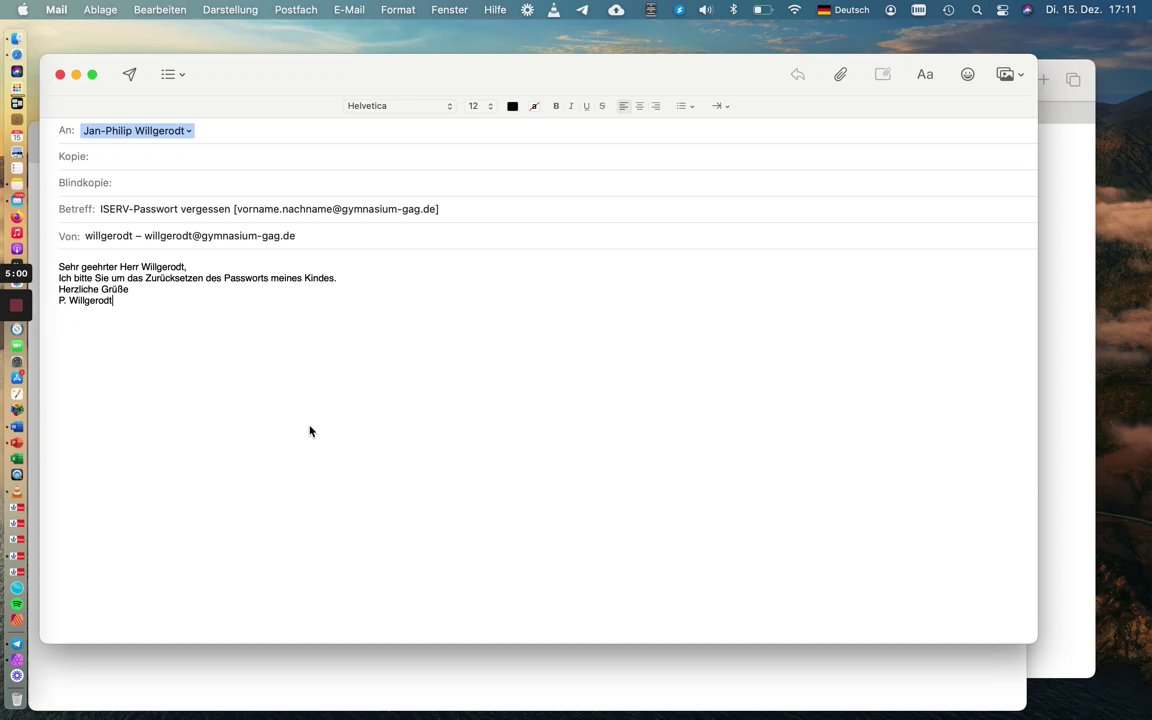Screen dimensions: 1152x720
Task: Click the tab overview icon in background window
Action: [1073, 79]
